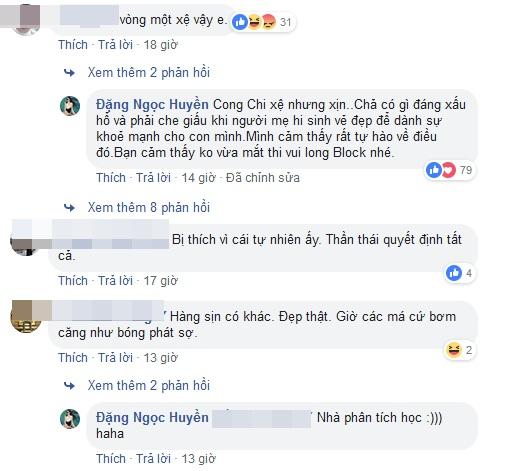Click the heart reaction icon beside count 79
This screenshot has width=509, height=471.
[449, 170]
